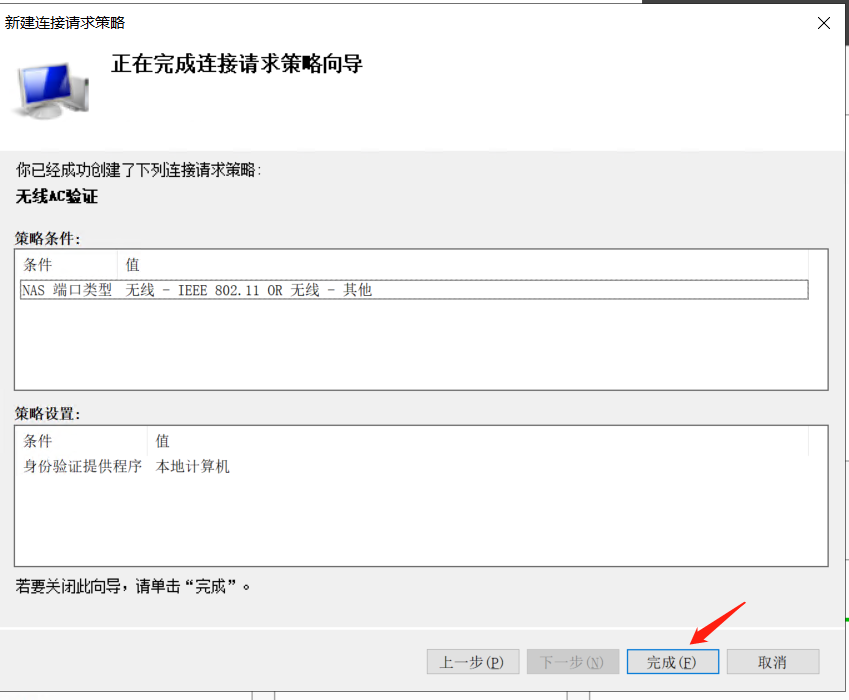Click the policy name 无线AC验证
This screenshot has height=700, width=849.
point(57,197)
